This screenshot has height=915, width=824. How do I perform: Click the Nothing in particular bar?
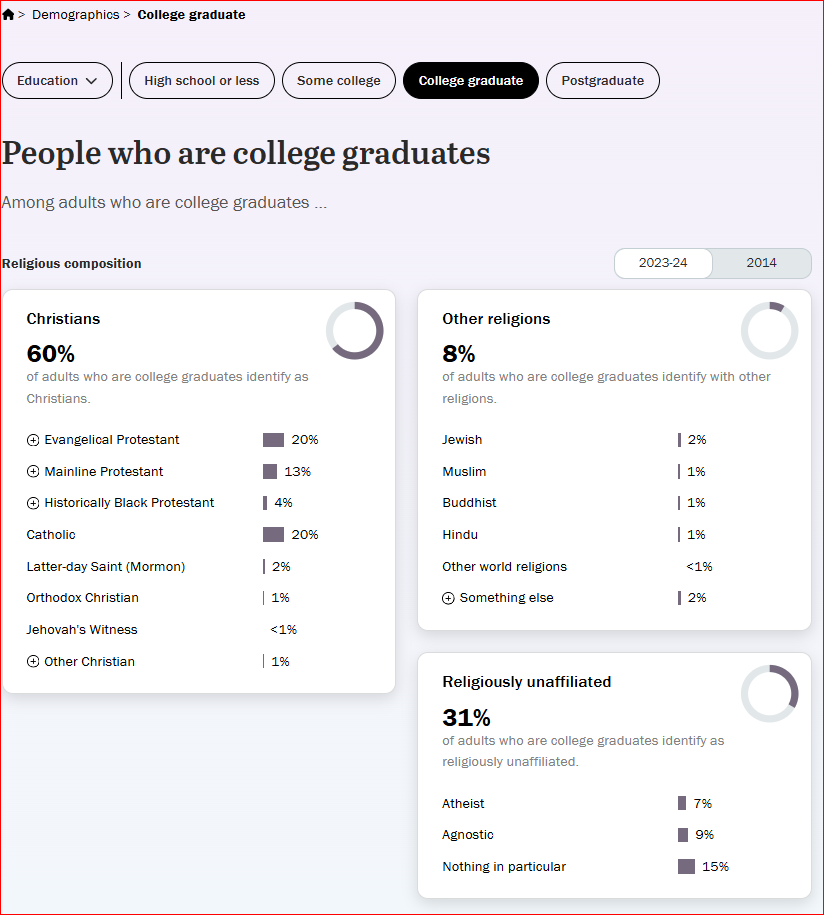coord(686,867)
